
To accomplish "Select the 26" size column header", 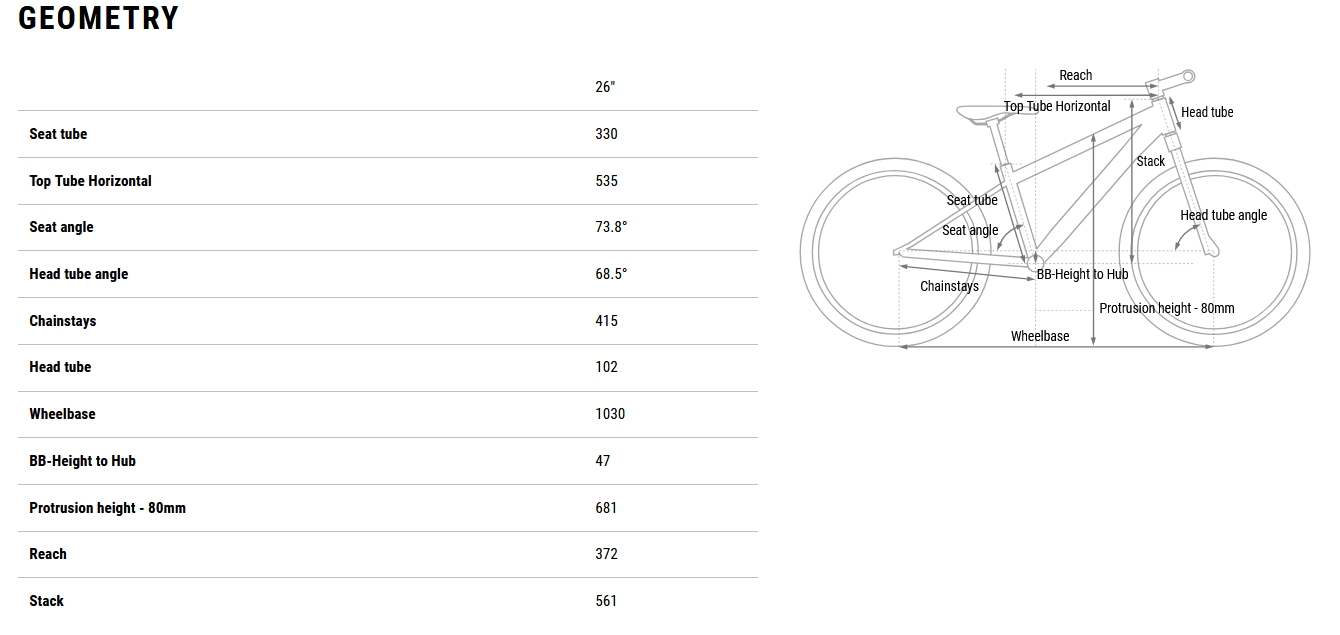I will [x=605, y=87].
